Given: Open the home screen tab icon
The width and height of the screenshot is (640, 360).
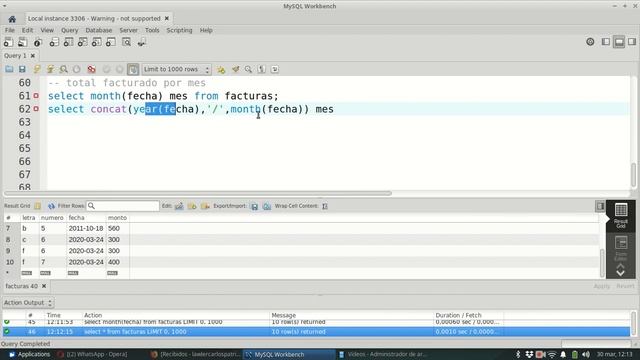Looking at the screenshot, I should coord(12,19).
